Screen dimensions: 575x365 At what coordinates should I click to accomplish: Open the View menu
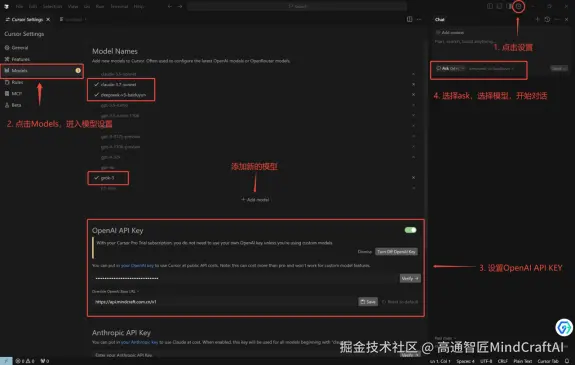click(73, 6)
